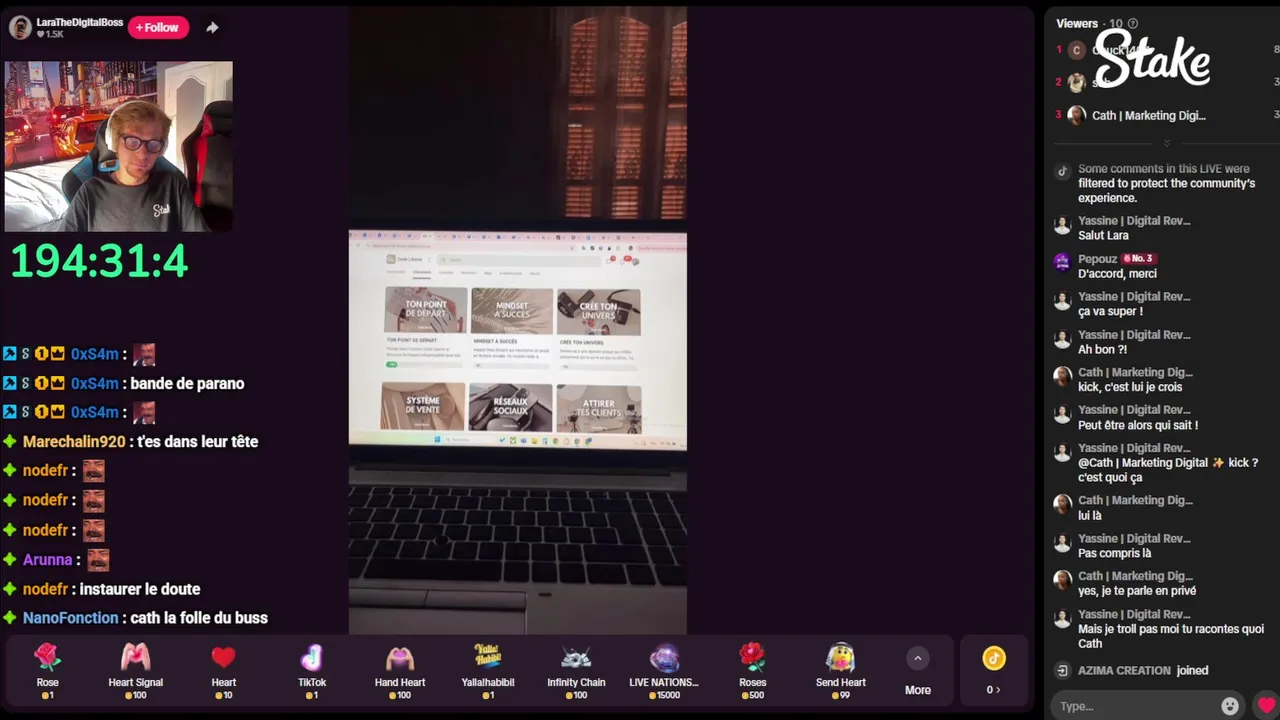Select 'yes, je te parle en privé' comment

pyautogui.click(x=1137, y=591)
